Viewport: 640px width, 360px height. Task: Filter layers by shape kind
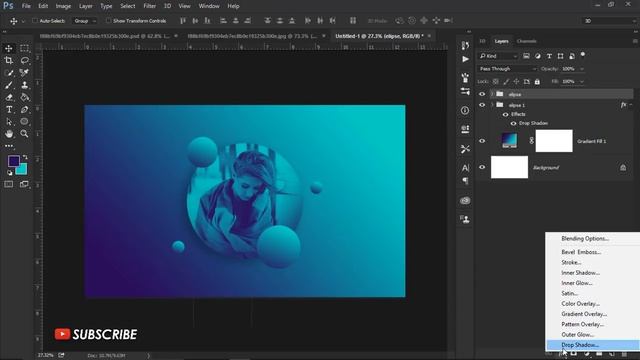[560, 56]
